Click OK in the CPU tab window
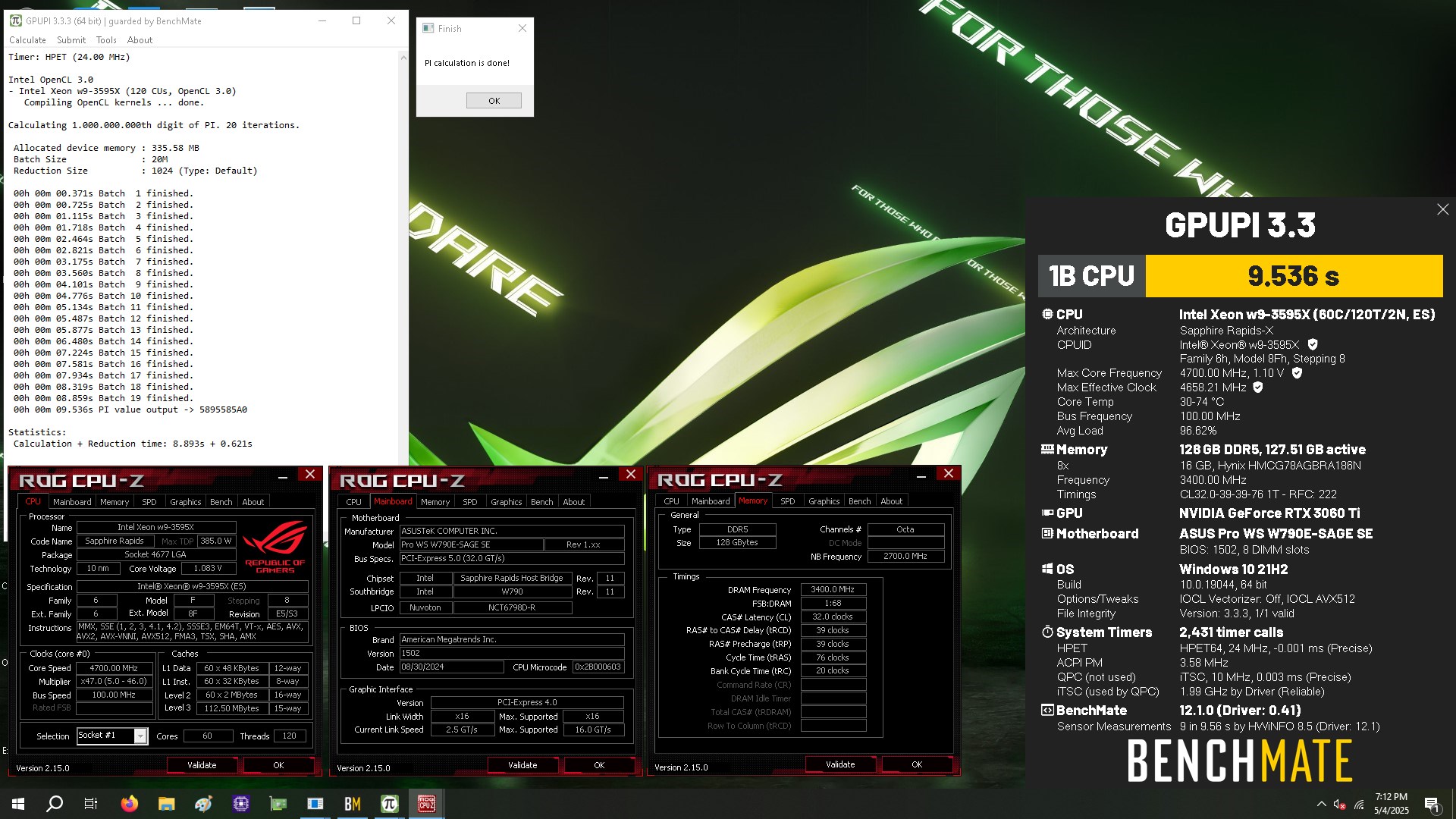The height and width of the screenshot is (819, 1456). (x=278, y=765)
